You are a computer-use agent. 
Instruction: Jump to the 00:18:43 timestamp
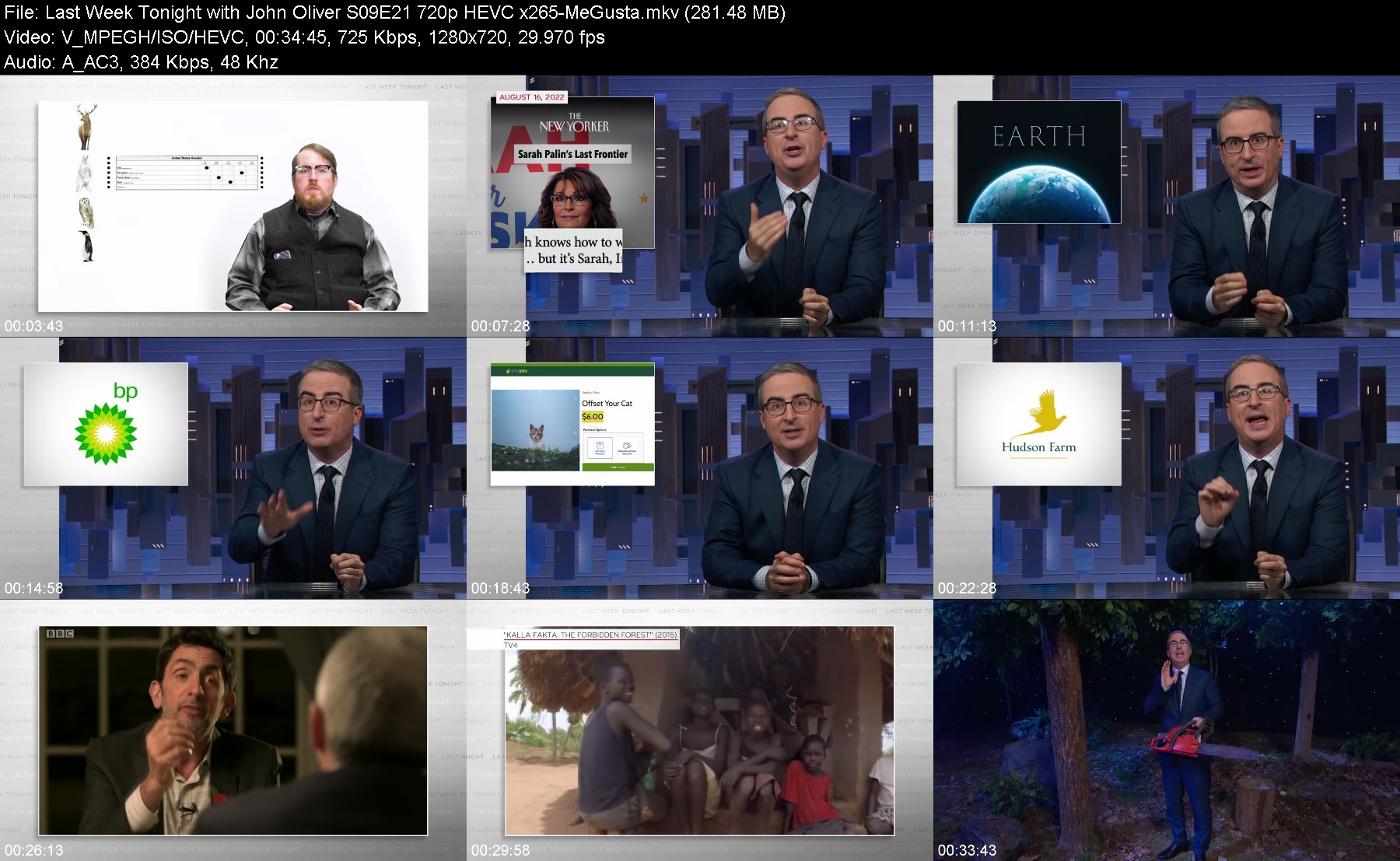click(x=500, y=588)
